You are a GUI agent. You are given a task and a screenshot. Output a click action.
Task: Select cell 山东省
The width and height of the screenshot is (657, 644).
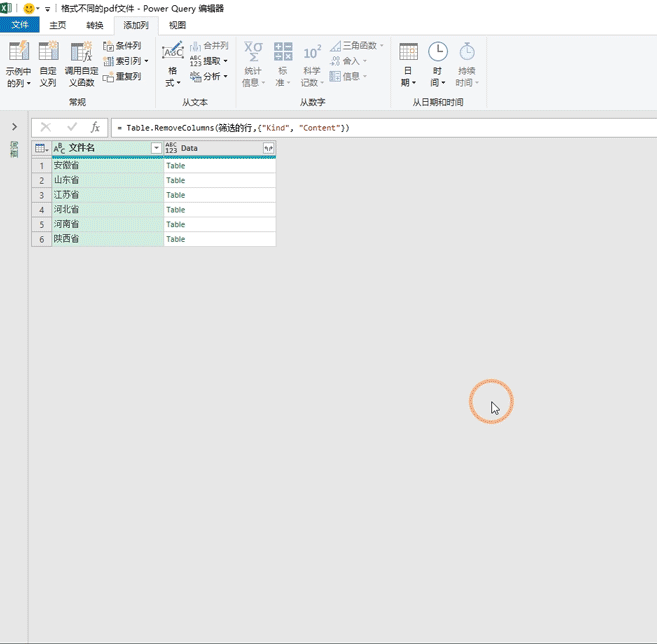(x=108, y=180)
